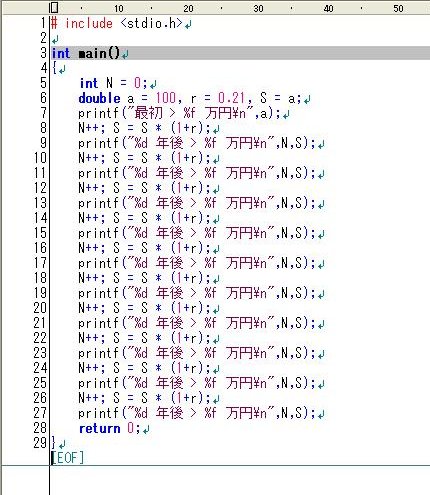Click line number 22 in gutter
This screenshot has height=495, width=430.
click(40, 338)
